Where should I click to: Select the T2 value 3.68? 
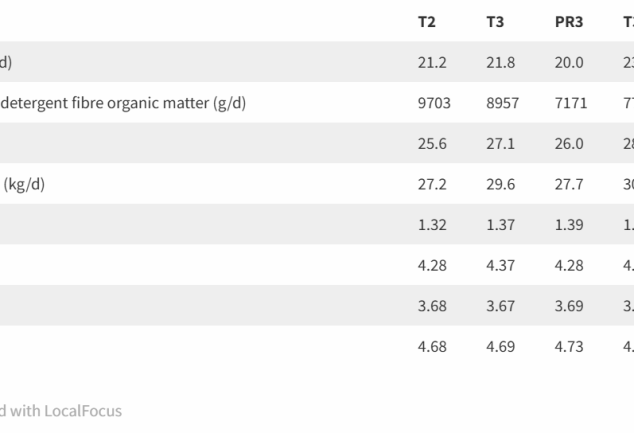(x=432, y=306)
